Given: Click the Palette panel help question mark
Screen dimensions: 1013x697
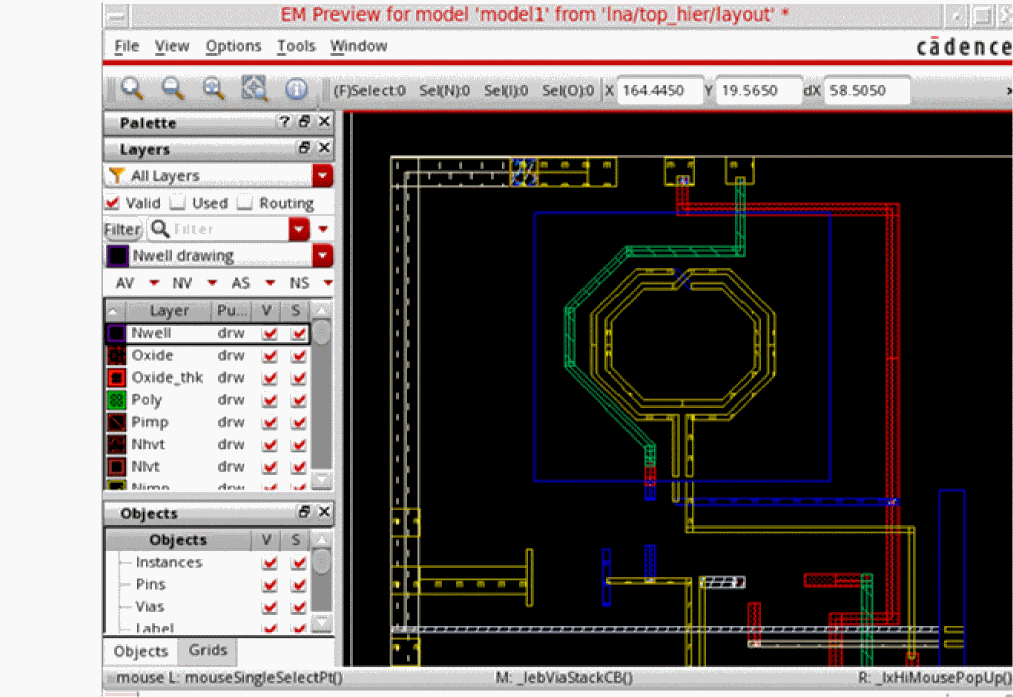Looking at the screenshot, I should tap(284, 122).
